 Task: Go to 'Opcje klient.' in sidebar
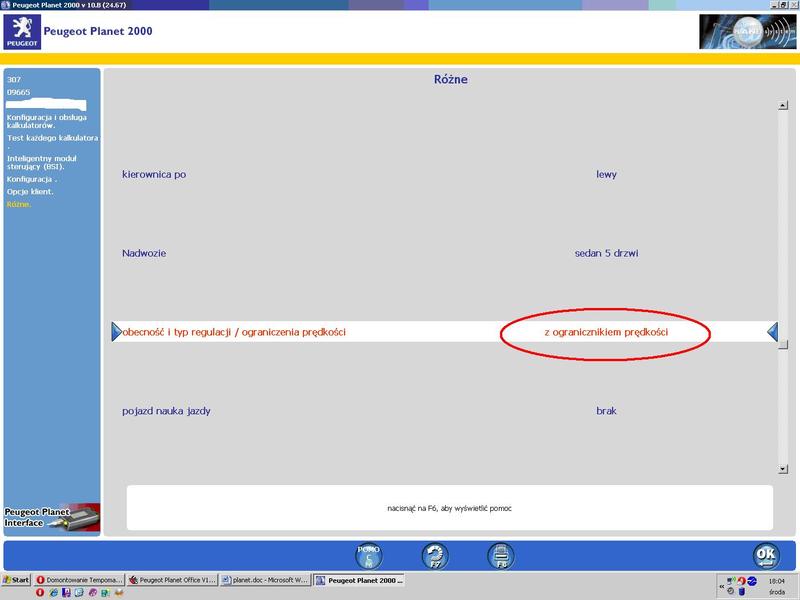[x=30, y=191]
